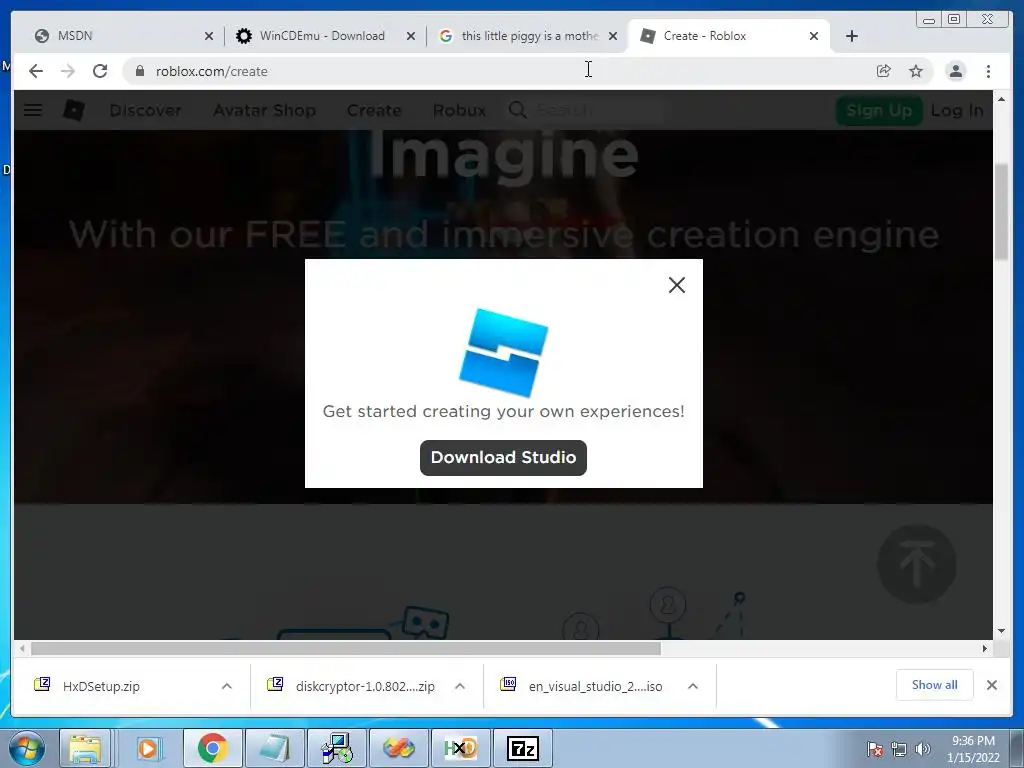
Task: Open Windows Explorer from taskbar
Action: pyautogui.click(x=85, y=748)
